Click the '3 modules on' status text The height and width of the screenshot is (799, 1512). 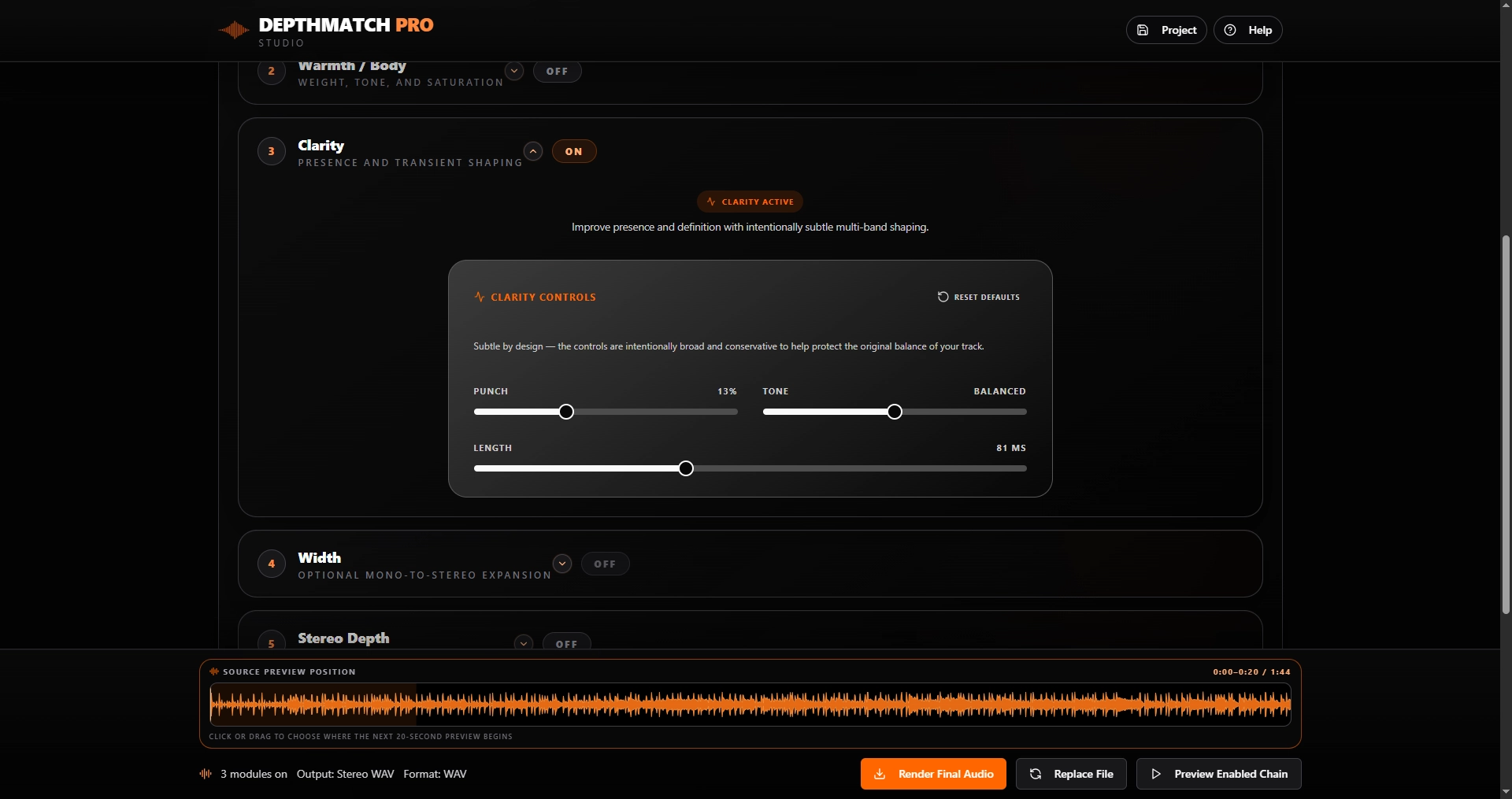click(254, 774)
